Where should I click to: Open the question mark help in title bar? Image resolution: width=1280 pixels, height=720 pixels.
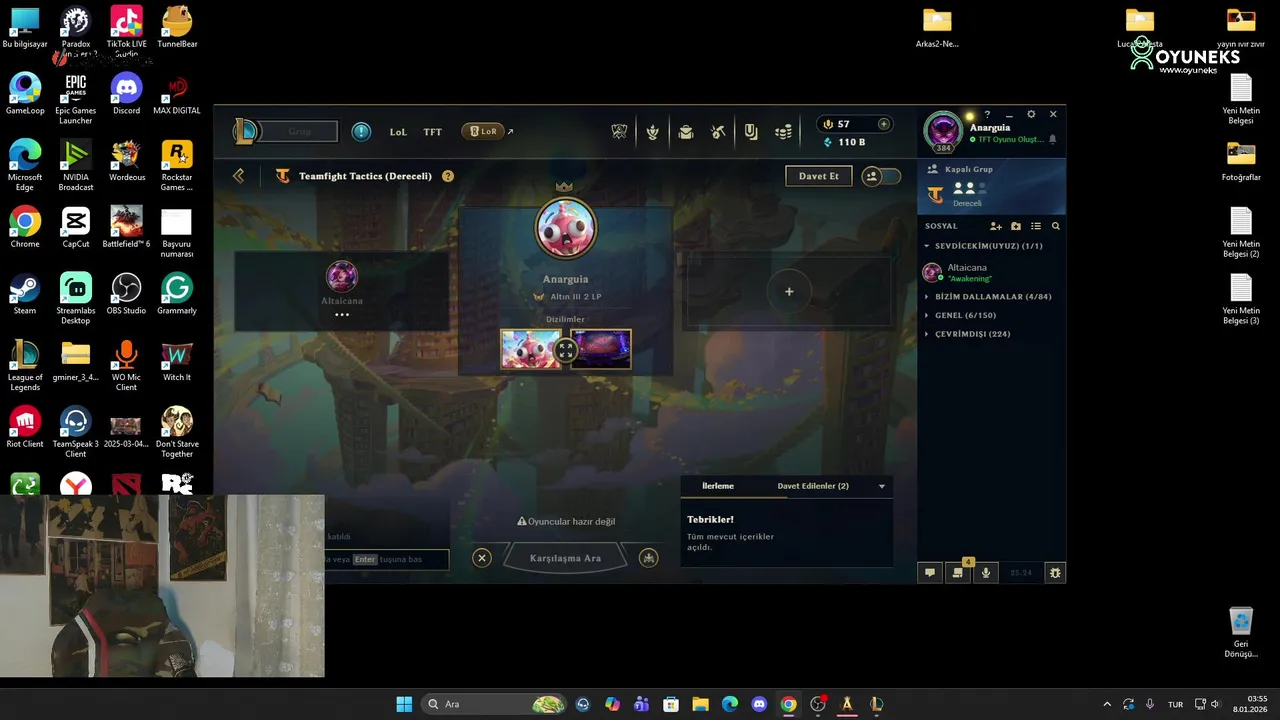coord(987,114)
